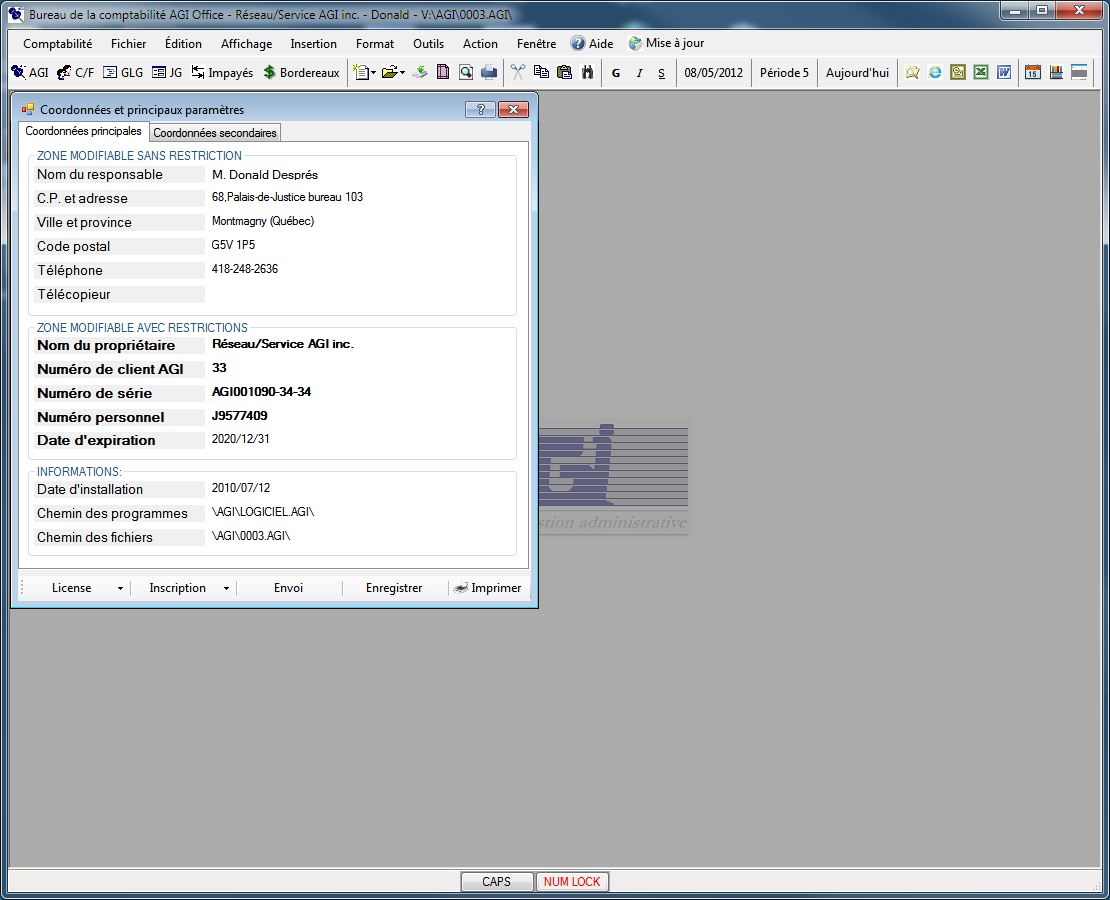Click the magnifier over envelope icon
The image size is (1110, 900).
912,72
